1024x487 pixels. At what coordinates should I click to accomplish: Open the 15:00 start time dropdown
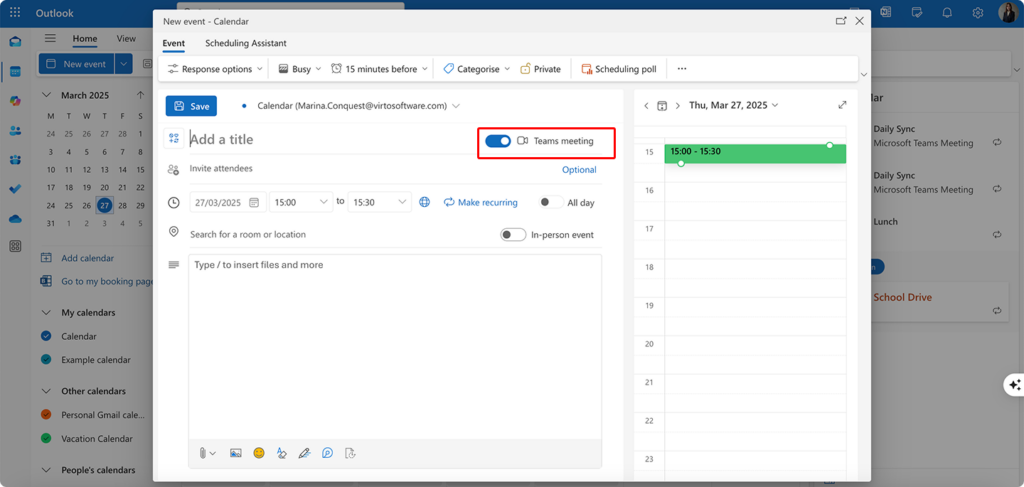[x=301, y=202]
